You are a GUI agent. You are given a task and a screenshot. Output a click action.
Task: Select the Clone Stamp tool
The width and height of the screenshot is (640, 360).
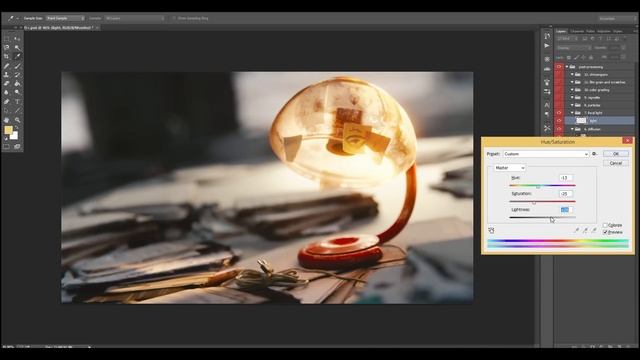click(x=7, y=75)
